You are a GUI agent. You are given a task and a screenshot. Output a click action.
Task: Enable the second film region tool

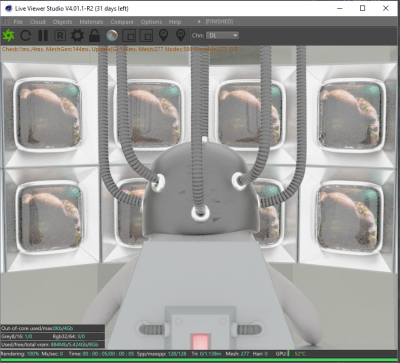point(146,35)
